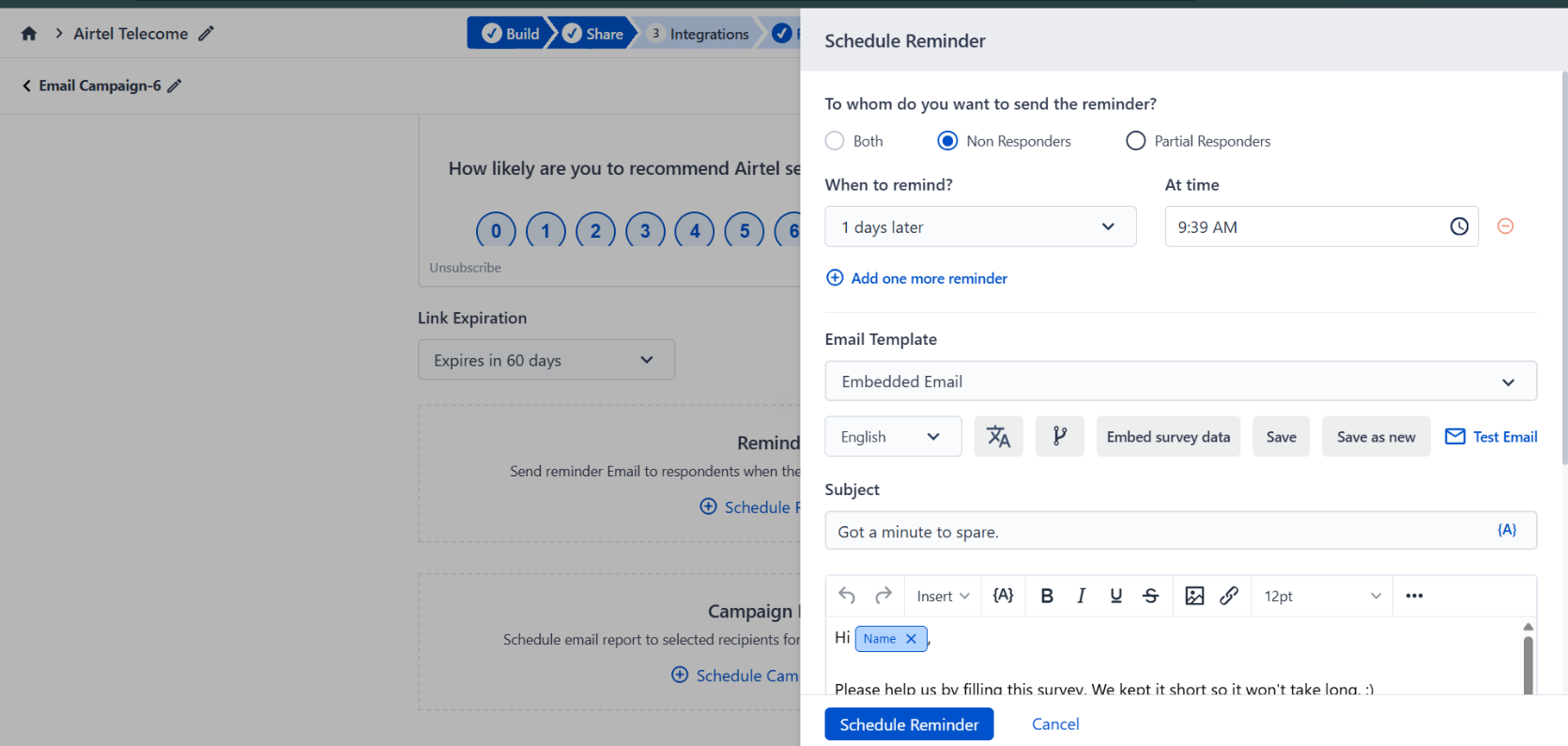Remove reminder with red minus icon
This screenshot has height=746, width=1568.
(x=1504, y=226)
